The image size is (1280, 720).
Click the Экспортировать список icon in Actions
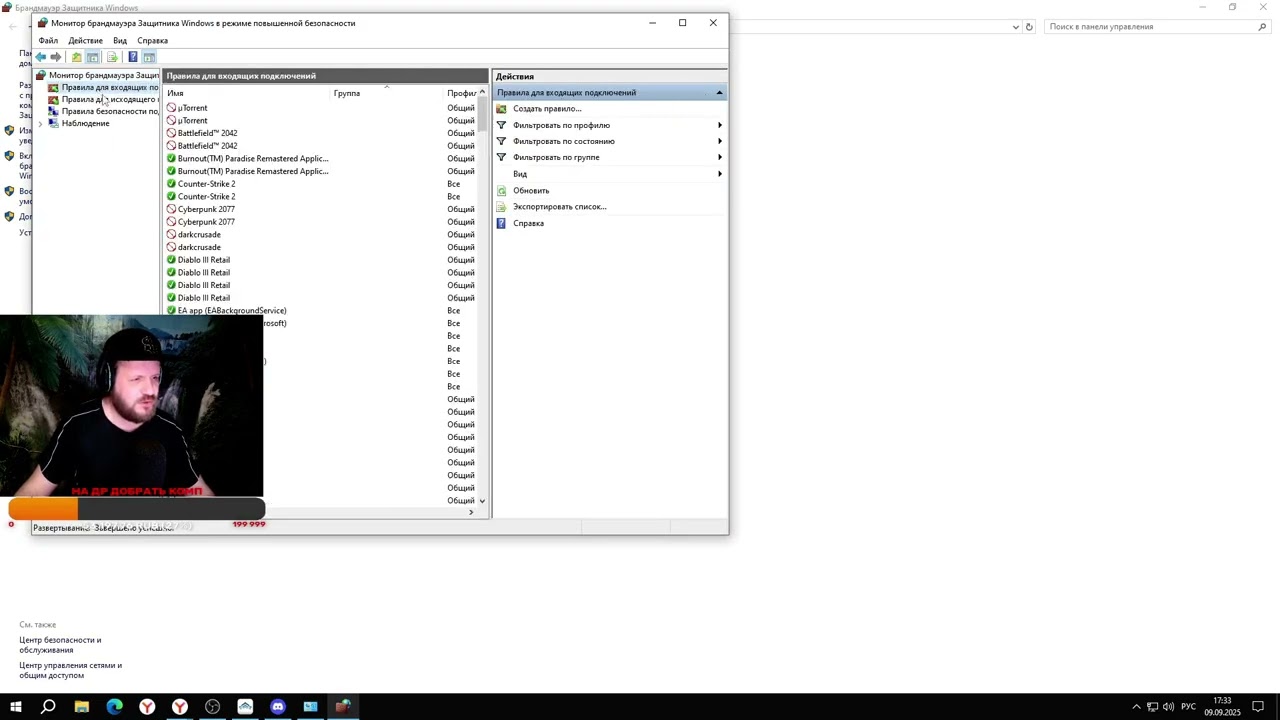click(502, 207)
